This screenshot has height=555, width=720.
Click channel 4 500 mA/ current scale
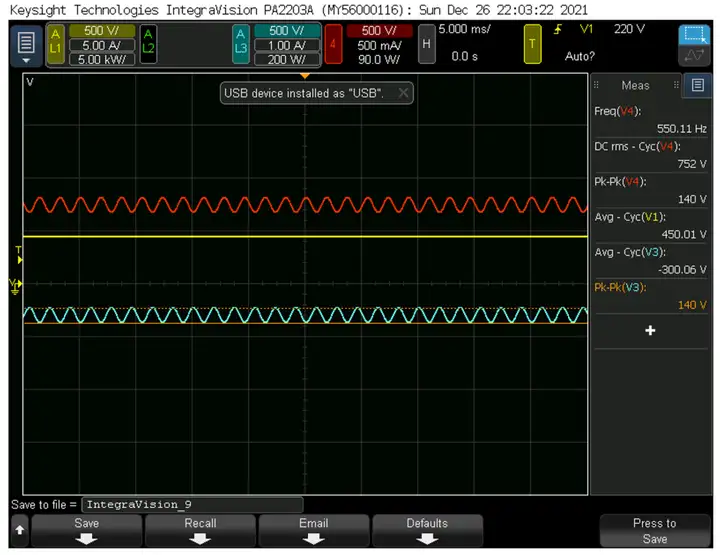[379, 45]
